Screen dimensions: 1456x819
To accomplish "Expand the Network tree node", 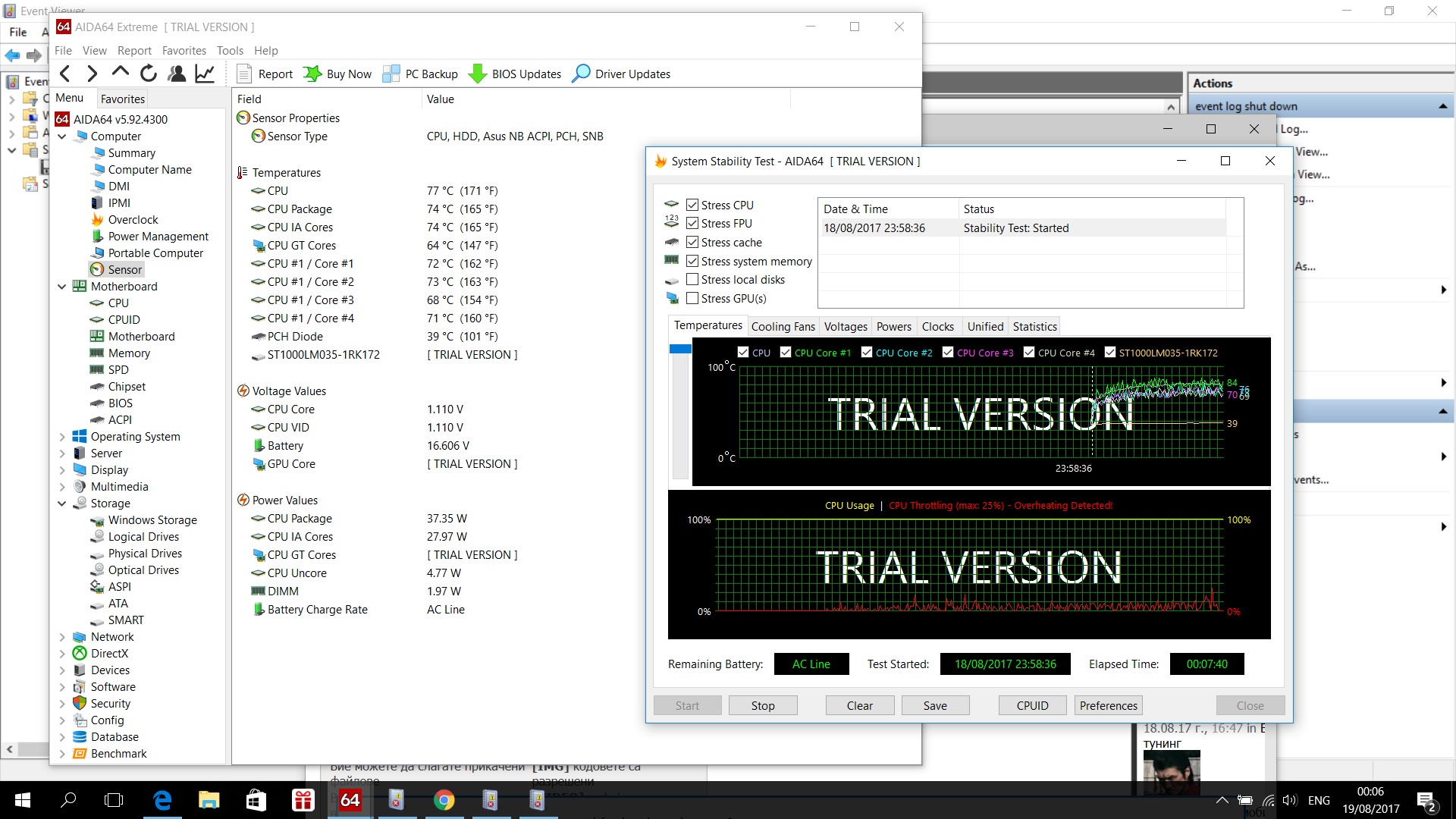I will (x=62, y=637).
